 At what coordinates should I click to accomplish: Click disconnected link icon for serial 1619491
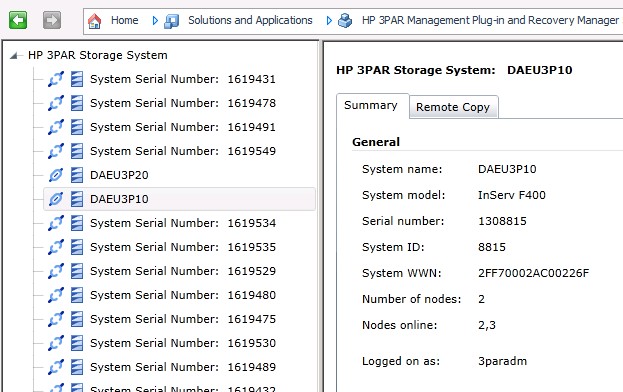tap(56, 127)
